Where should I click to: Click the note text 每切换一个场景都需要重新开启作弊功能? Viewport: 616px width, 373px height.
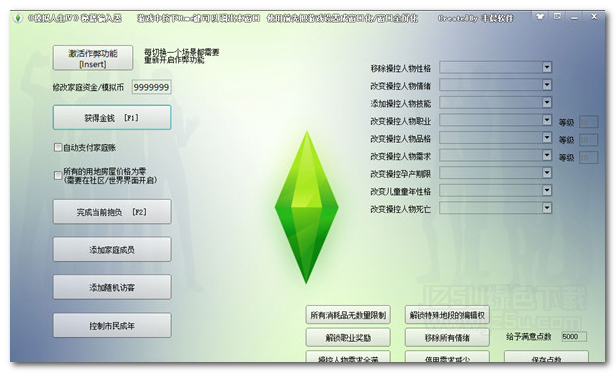[x=182, y=56]
